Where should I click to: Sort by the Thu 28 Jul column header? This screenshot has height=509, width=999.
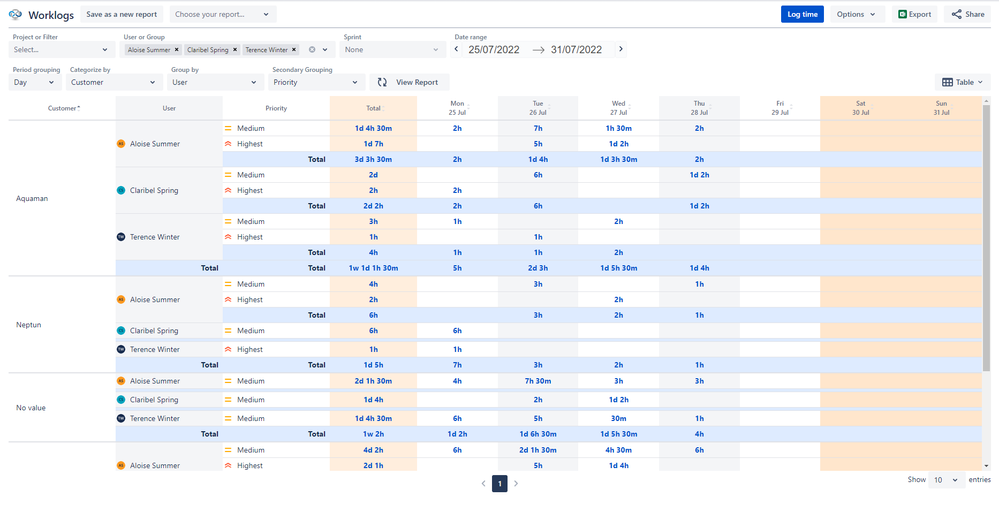click(699, 108)
